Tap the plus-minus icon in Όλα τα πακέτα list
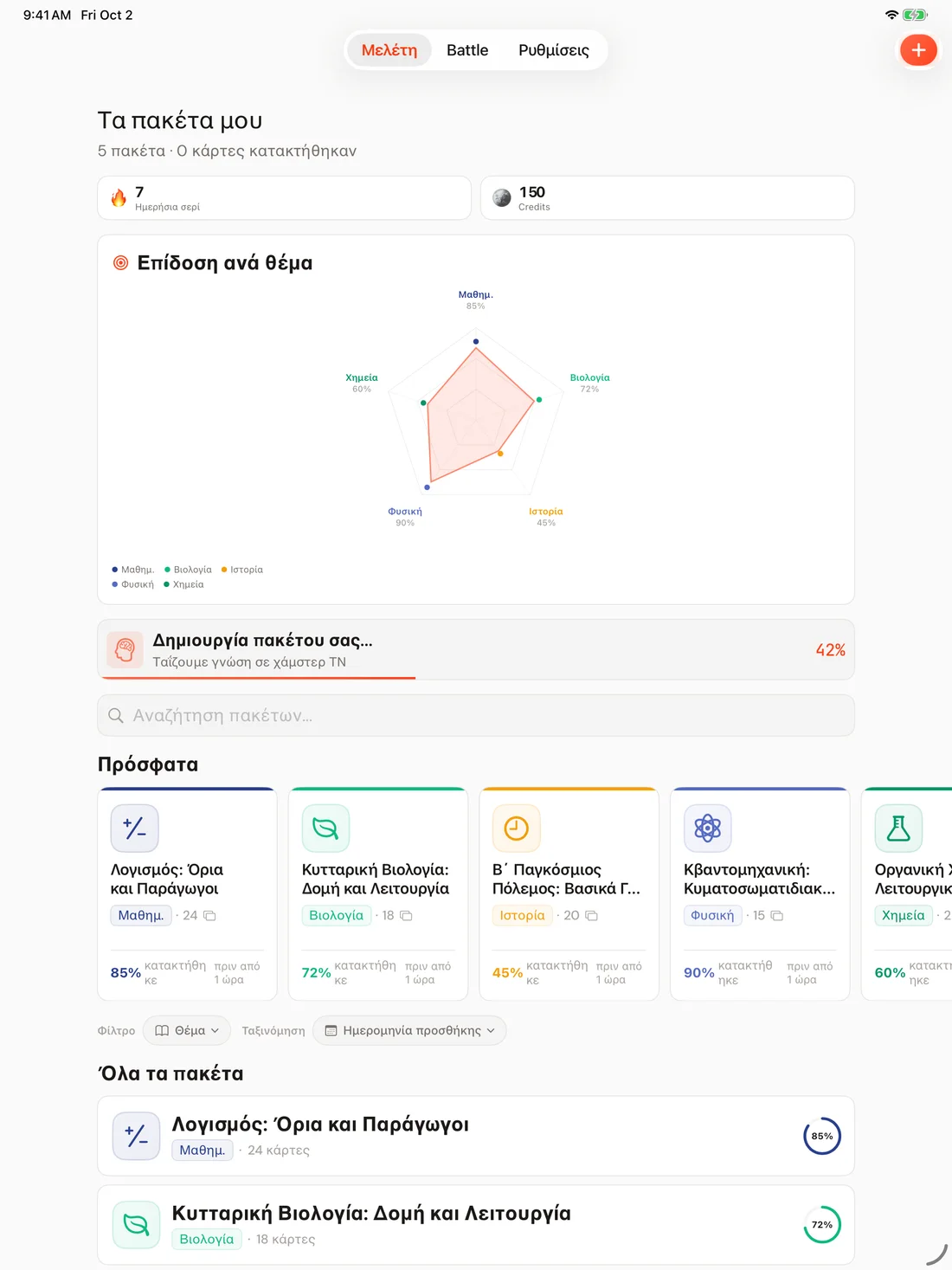Image resolution: width=952 pixels, height=1270 pixels. point(137,1136)
